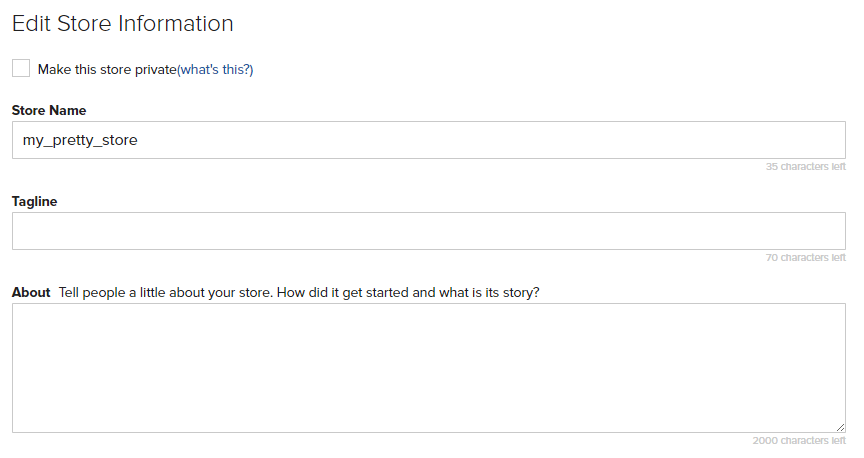Focus the About text area
The width and height of the screenshot is (864, 458).
point(429,368)
